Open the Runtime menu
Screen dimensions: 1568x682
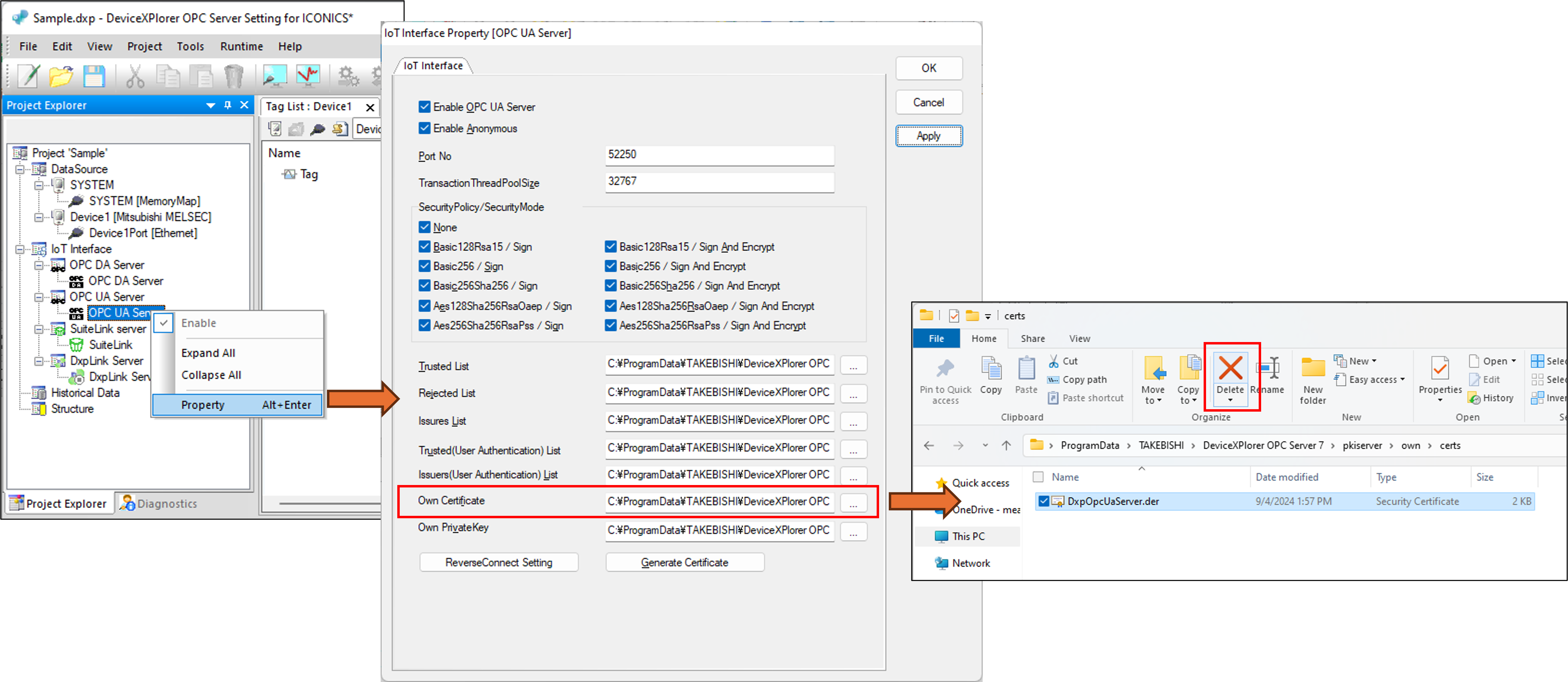point(242,46)
